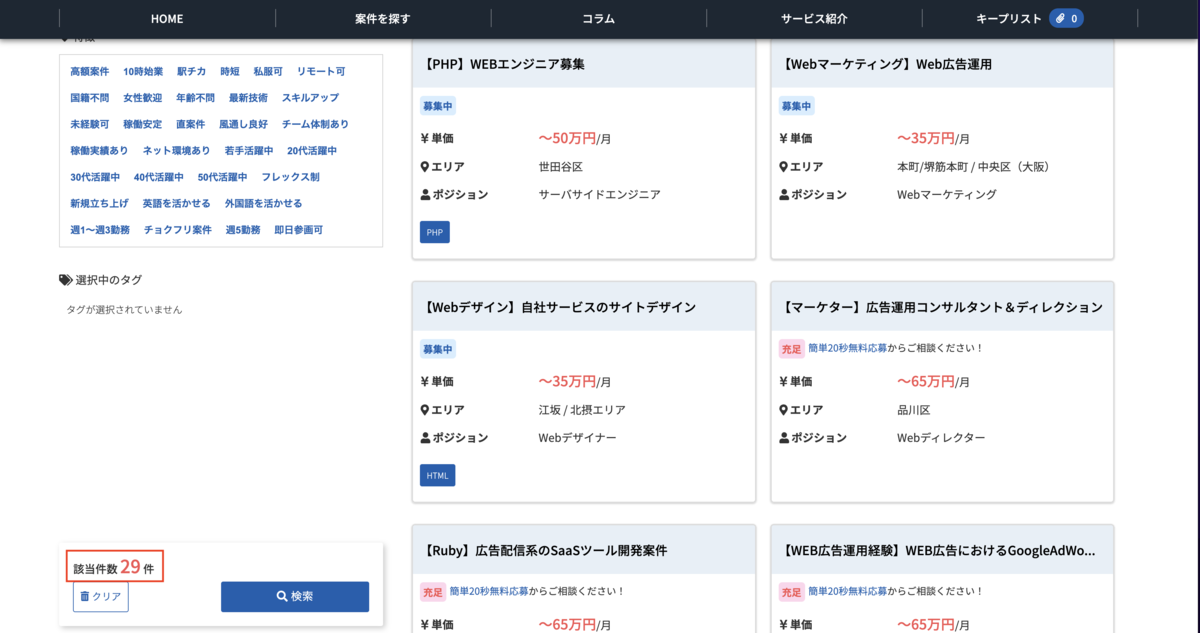Click 簡単20秒無料応募 in WEB広告運用経験 card
Viewport: 1200px width, 633px height.
(x=848, y=591)
